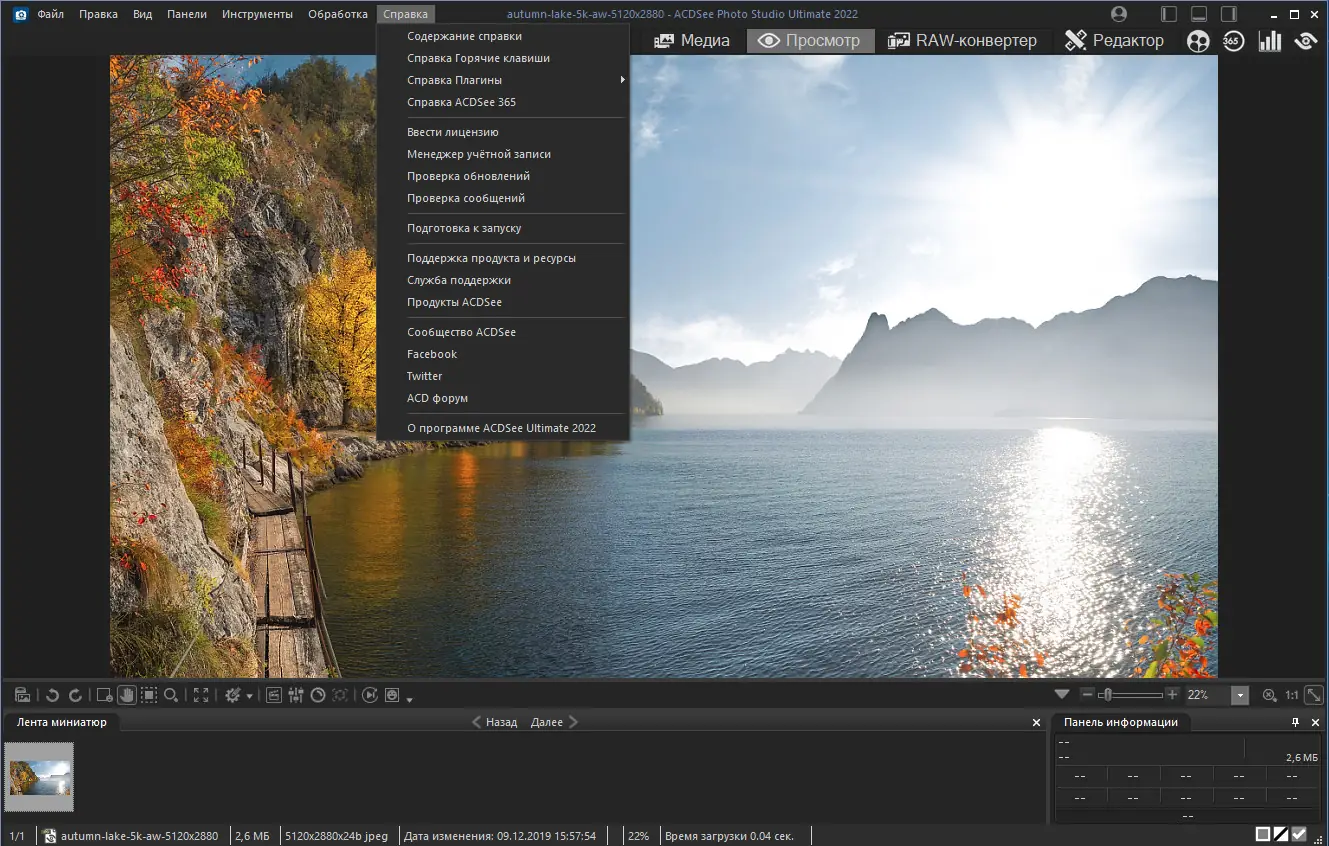Click the zoom slider handle
The image size is (1329, 846).
(x=1106, y=695)
